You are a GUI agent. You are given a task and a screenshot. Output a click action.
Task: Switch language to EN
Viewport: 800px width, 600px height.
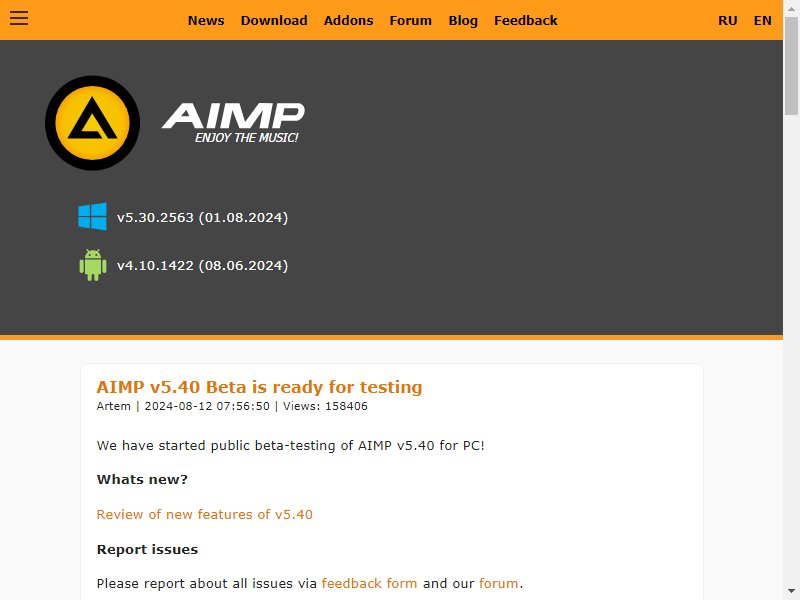click(x=763, y=20)
